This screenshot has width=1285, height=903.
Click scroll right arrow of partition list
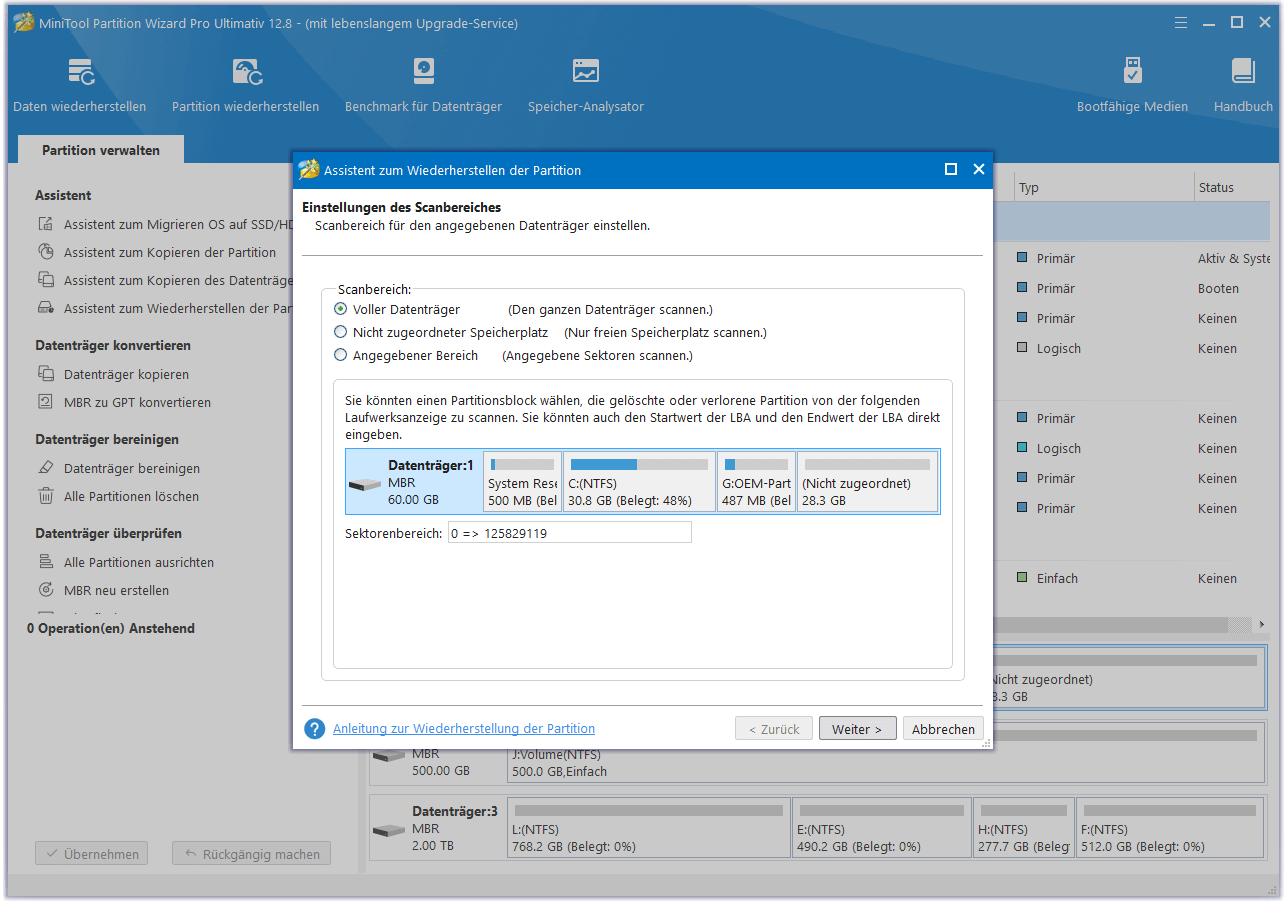click(1260, 624)
